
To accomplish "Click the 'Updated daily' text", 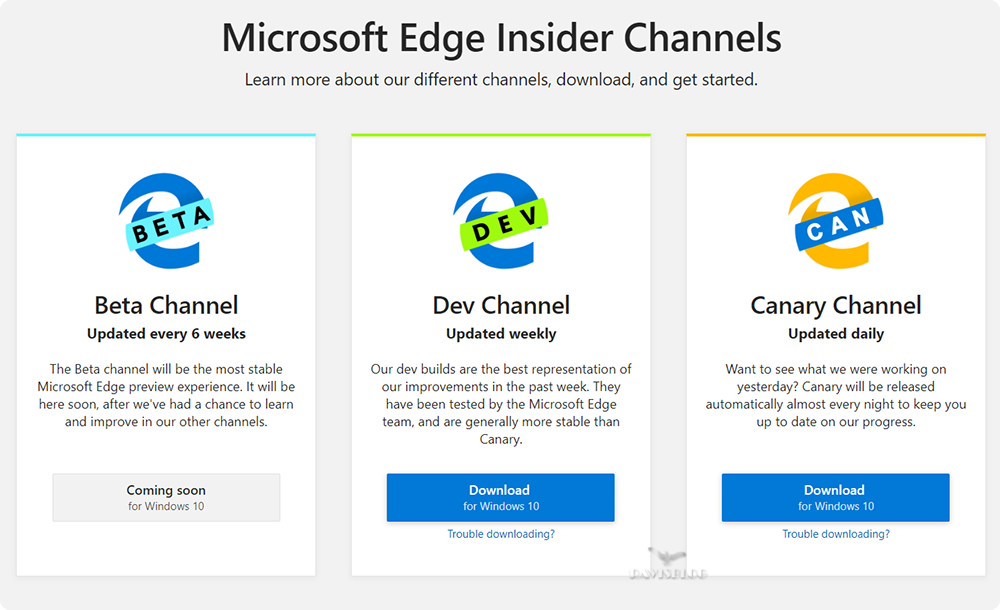I will tap(835, 334).
